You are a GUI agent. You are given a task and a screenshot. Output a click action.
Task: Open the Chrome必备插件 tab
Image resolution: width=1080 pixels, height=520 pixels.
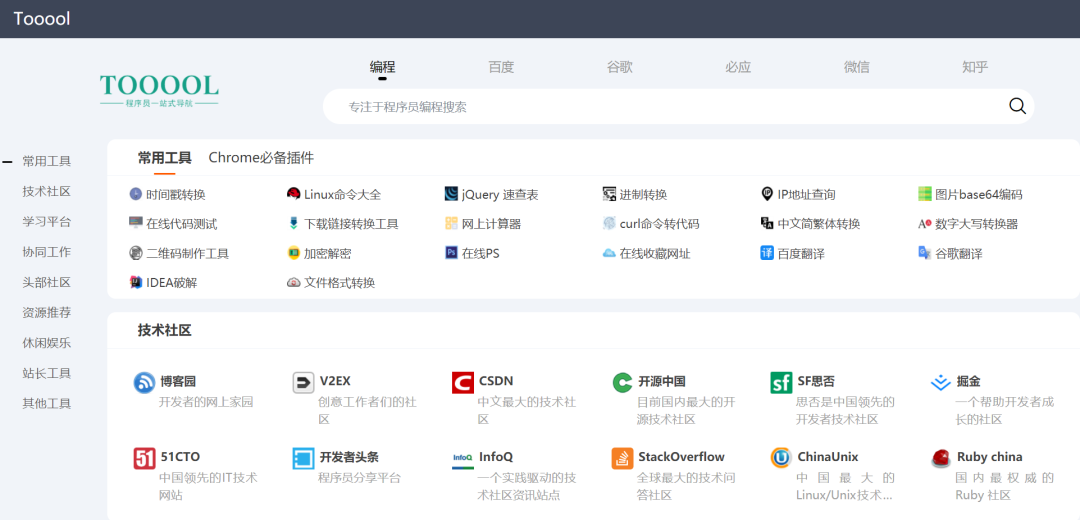point(261,158)
